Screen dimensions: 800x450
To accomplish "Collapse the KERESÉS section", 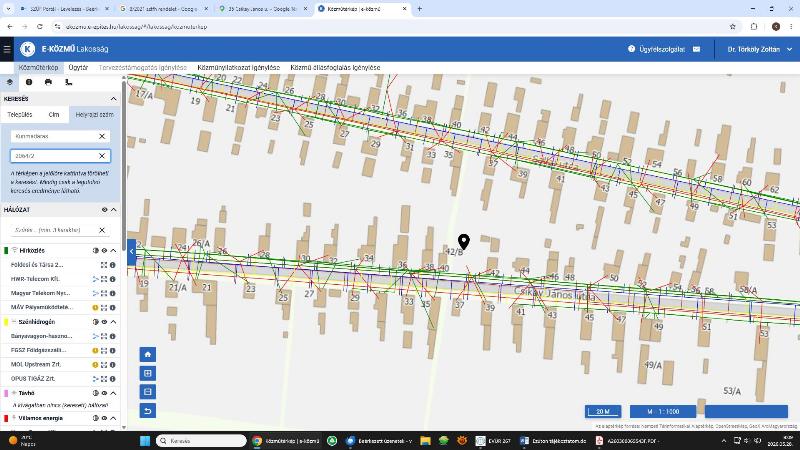I will tap(113, 99).
